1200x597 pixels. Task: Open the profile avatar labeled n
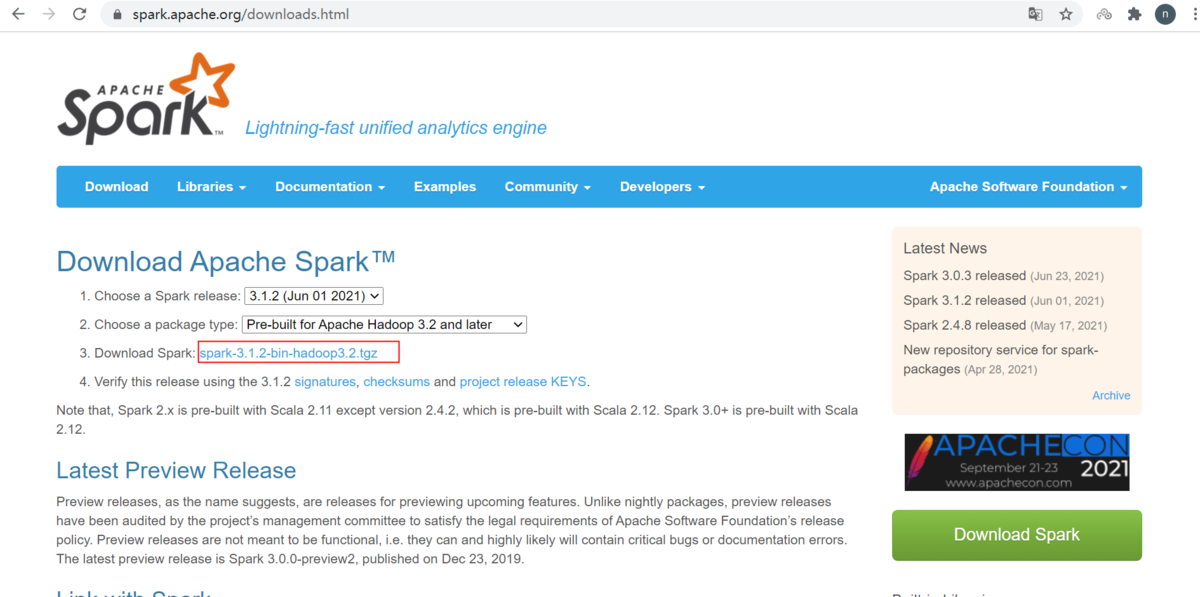pyautogui.click(x=1165, y=15)
